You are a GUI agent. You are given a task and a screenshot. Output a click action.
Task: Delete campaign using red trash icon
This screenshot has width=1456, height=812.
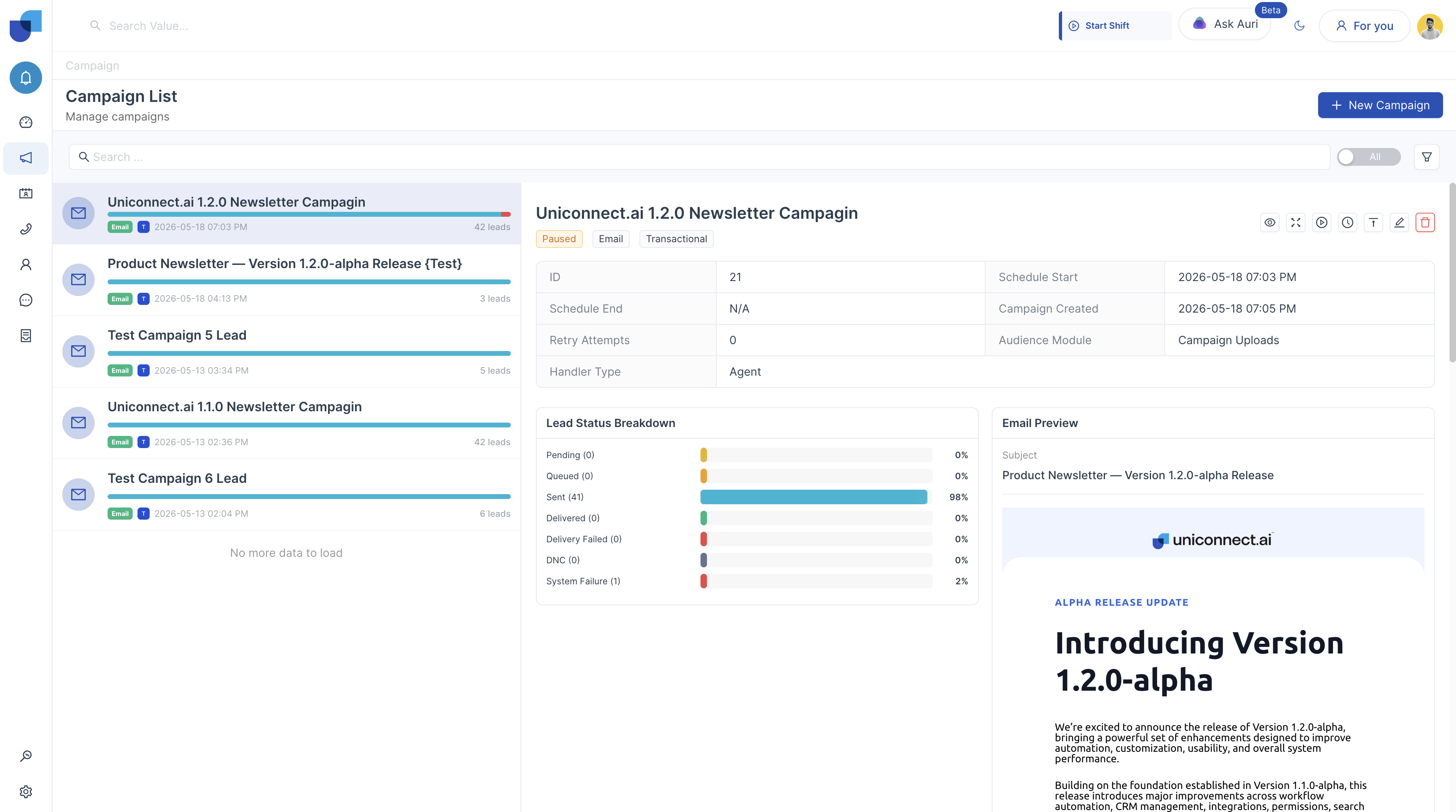pyautogui.click(x=1425, y=222)
